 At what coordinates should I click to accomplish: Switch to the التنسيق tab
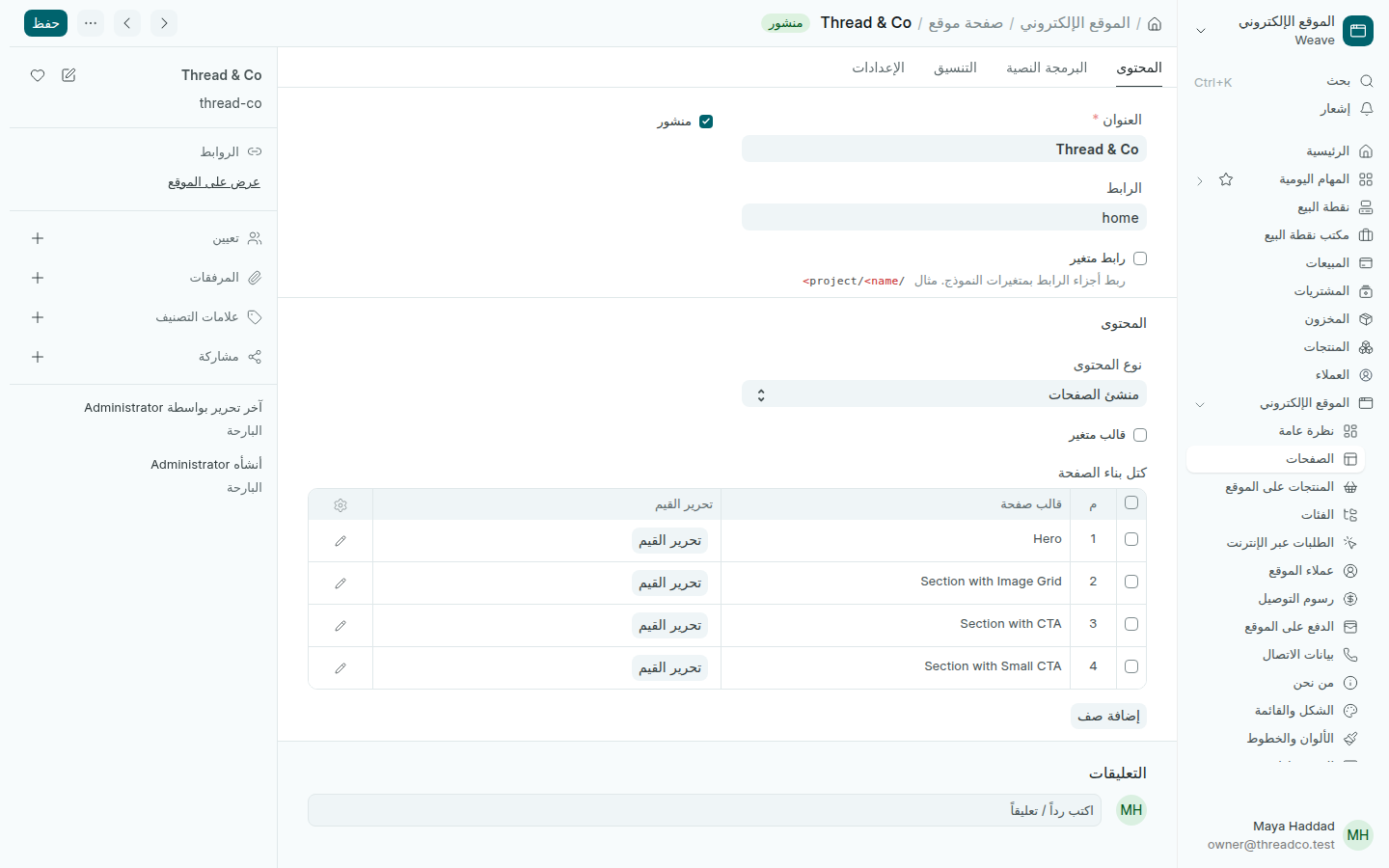(955, 68)
